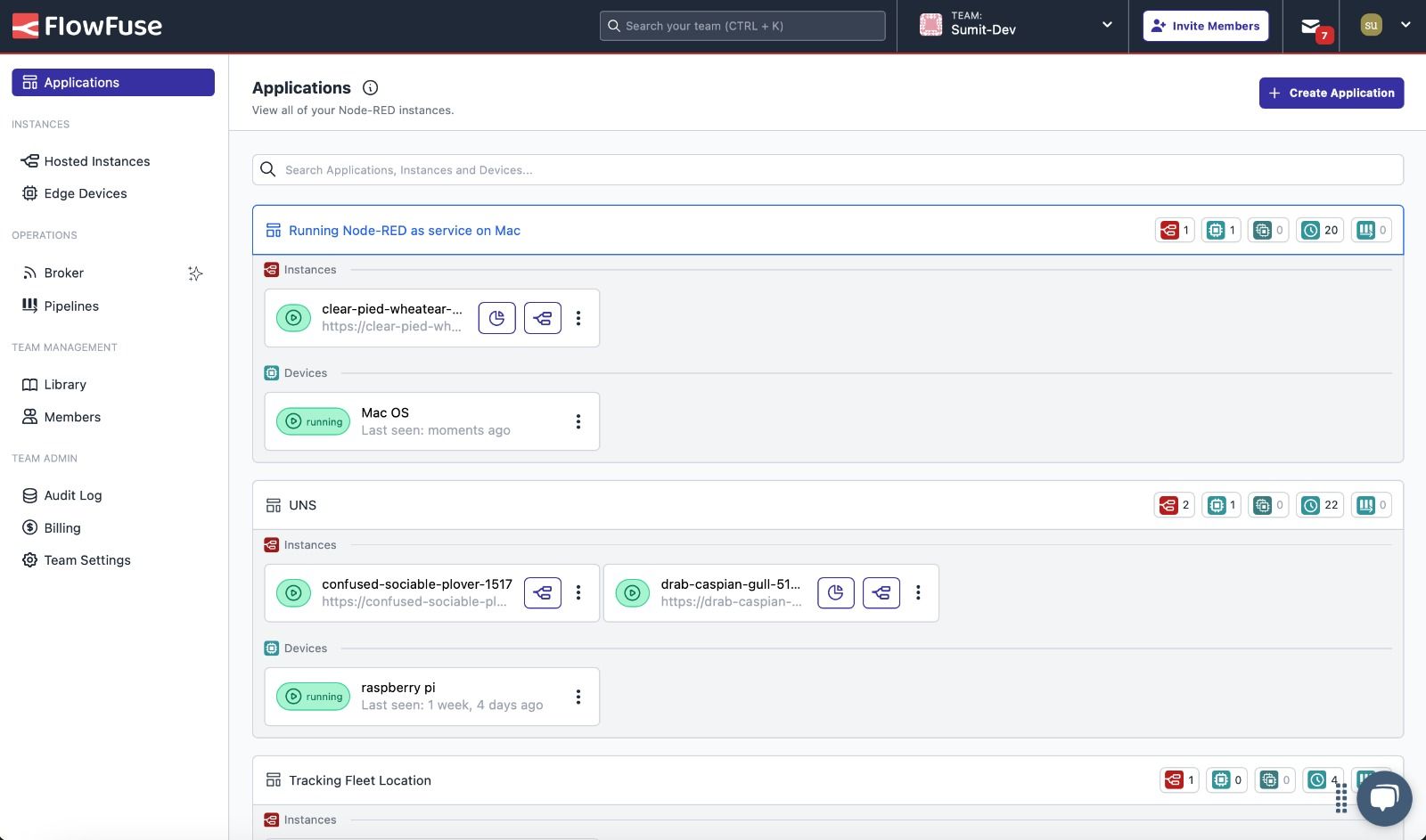Viewport: 1426px width, 840px height.
Task: Click the envelope notifications icon showing 7
Action: [1310, 26]
